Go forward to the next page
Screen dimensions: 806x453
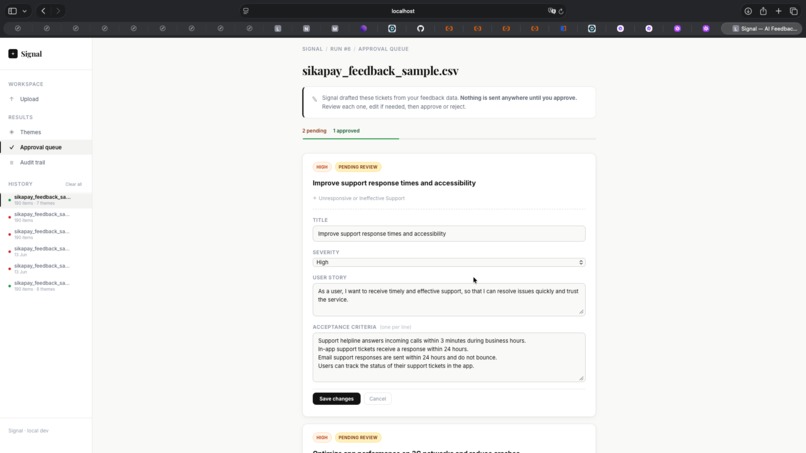(x=58, y=11)
